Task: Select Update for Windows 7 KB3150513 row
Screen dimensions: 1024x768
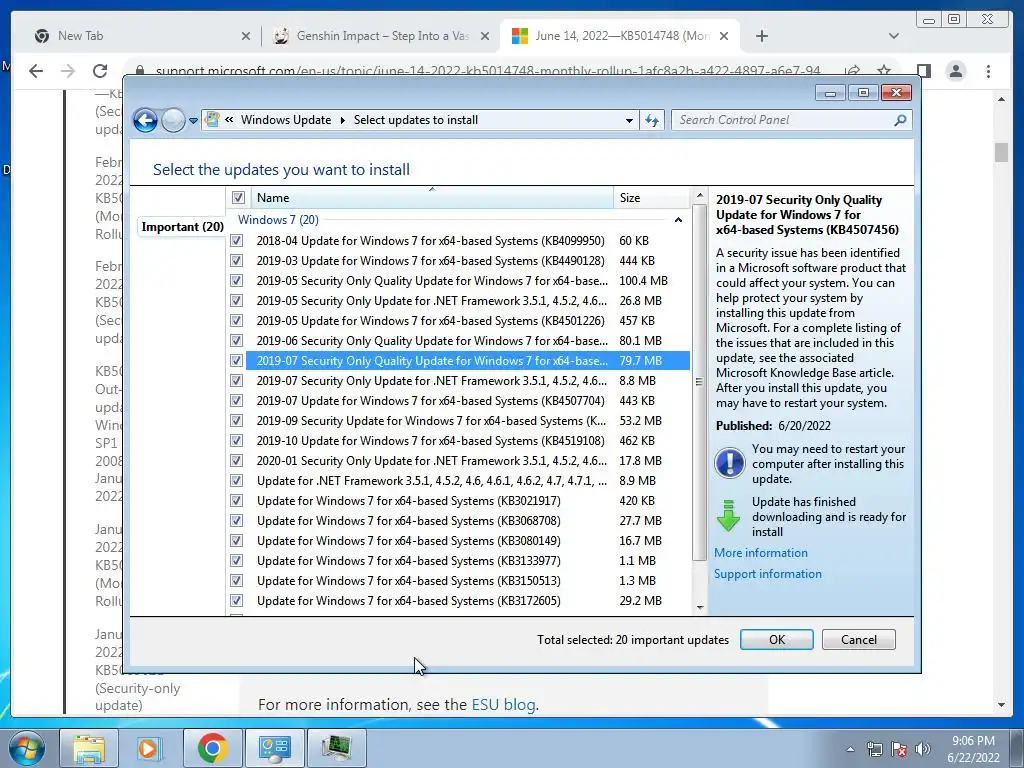Action: pyautogui.click(x=467, y=581)
